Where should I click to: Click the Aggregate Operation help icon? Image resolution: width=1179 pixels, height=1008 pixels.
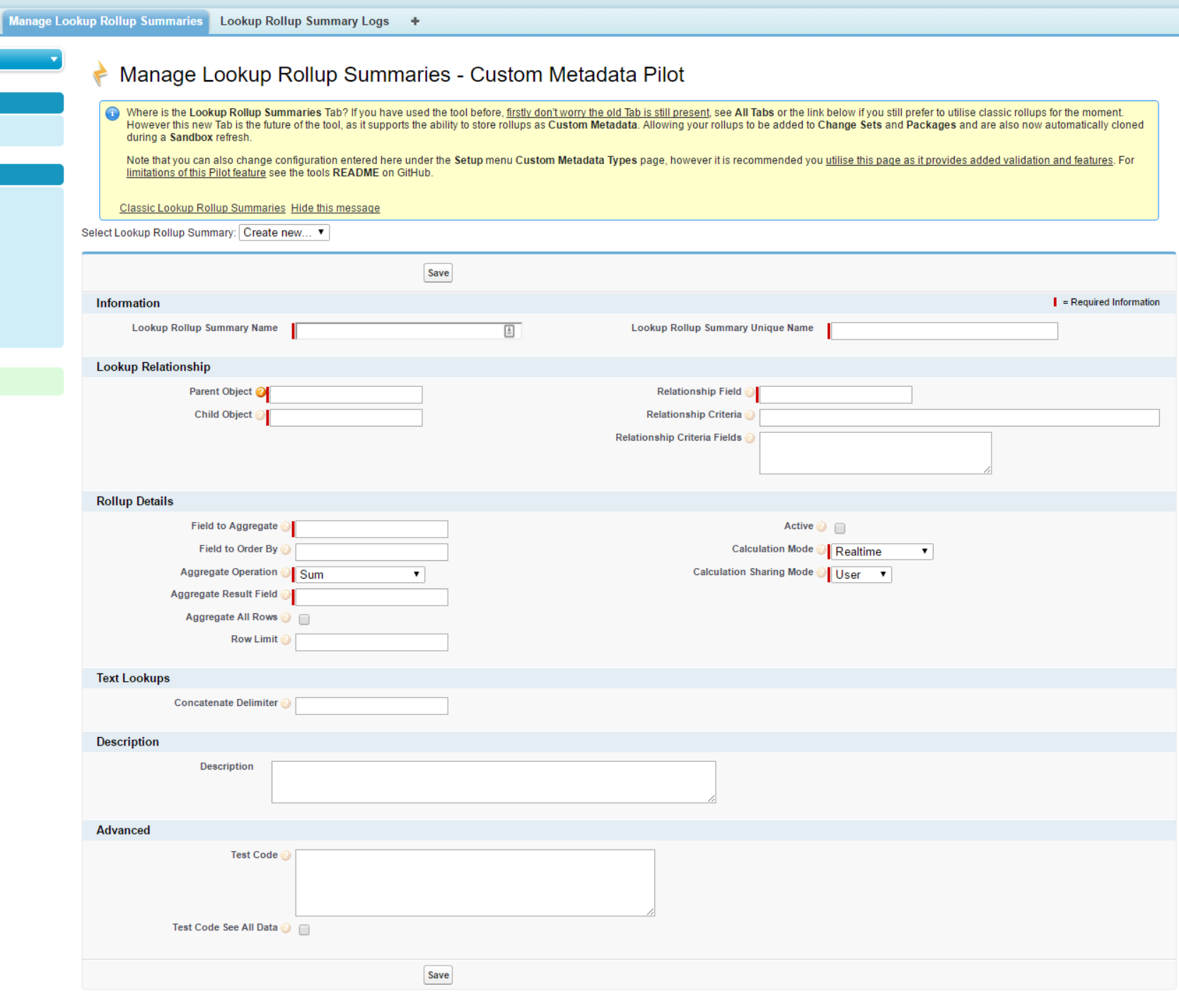point(286,573)
